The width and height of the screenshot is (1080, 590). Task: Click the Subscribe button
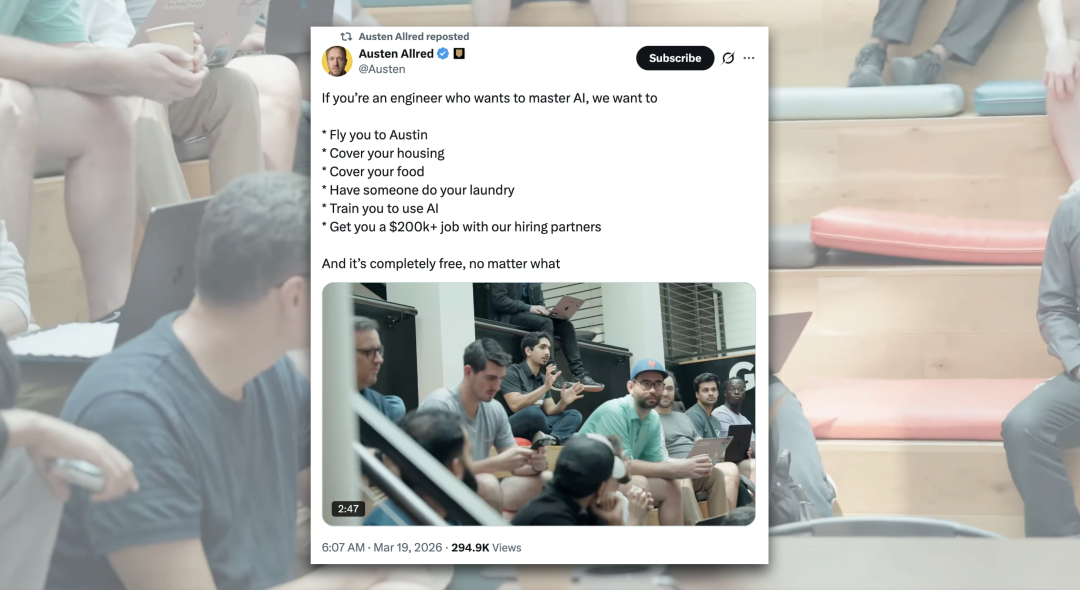pyautogui.click(x=674, y=59)
